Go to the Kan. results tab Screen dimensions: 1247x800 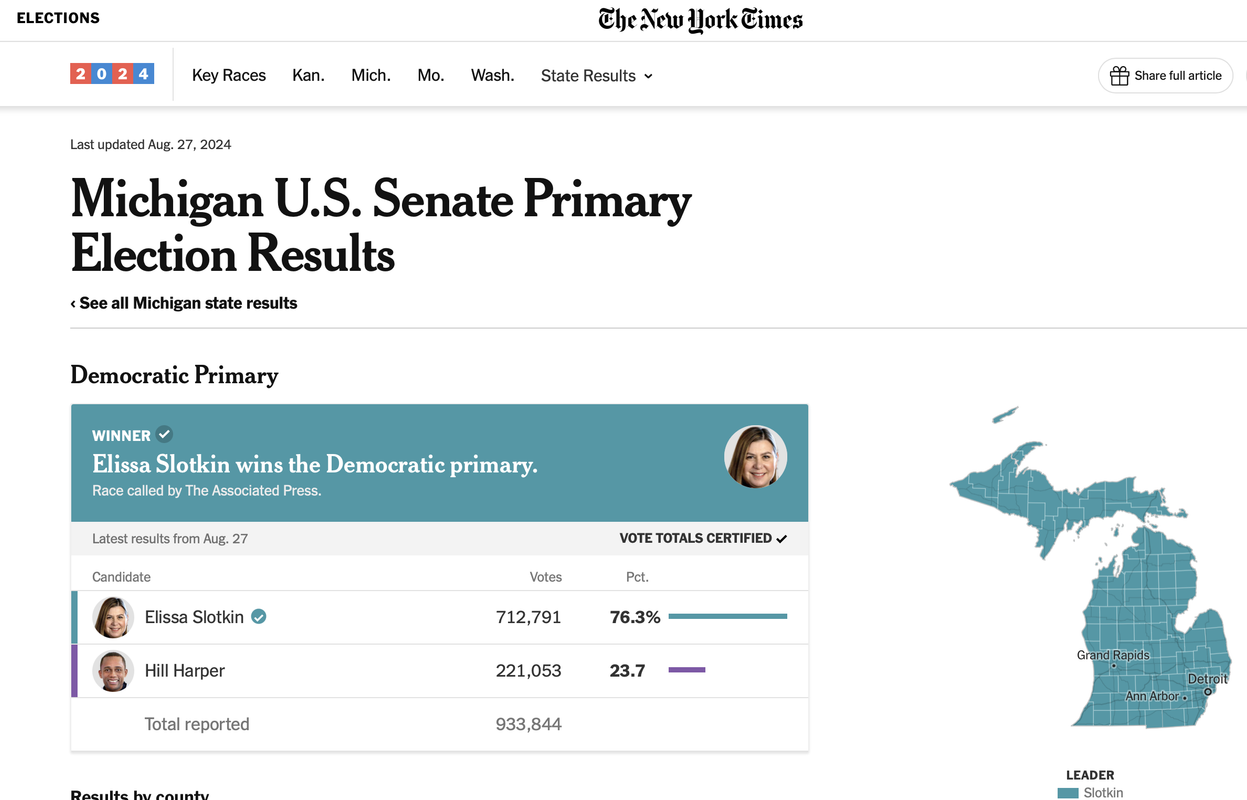[308, 76]
